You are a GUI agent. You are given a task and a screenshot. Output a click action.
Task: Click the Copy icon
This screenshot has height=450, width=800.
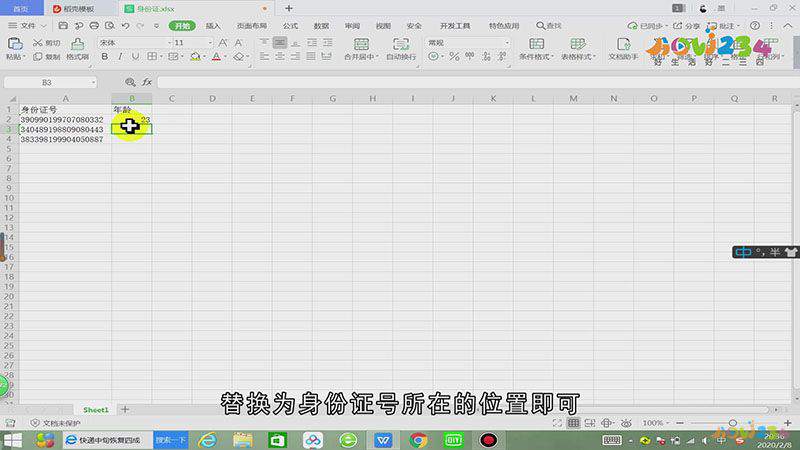click(x=38, y=57)
